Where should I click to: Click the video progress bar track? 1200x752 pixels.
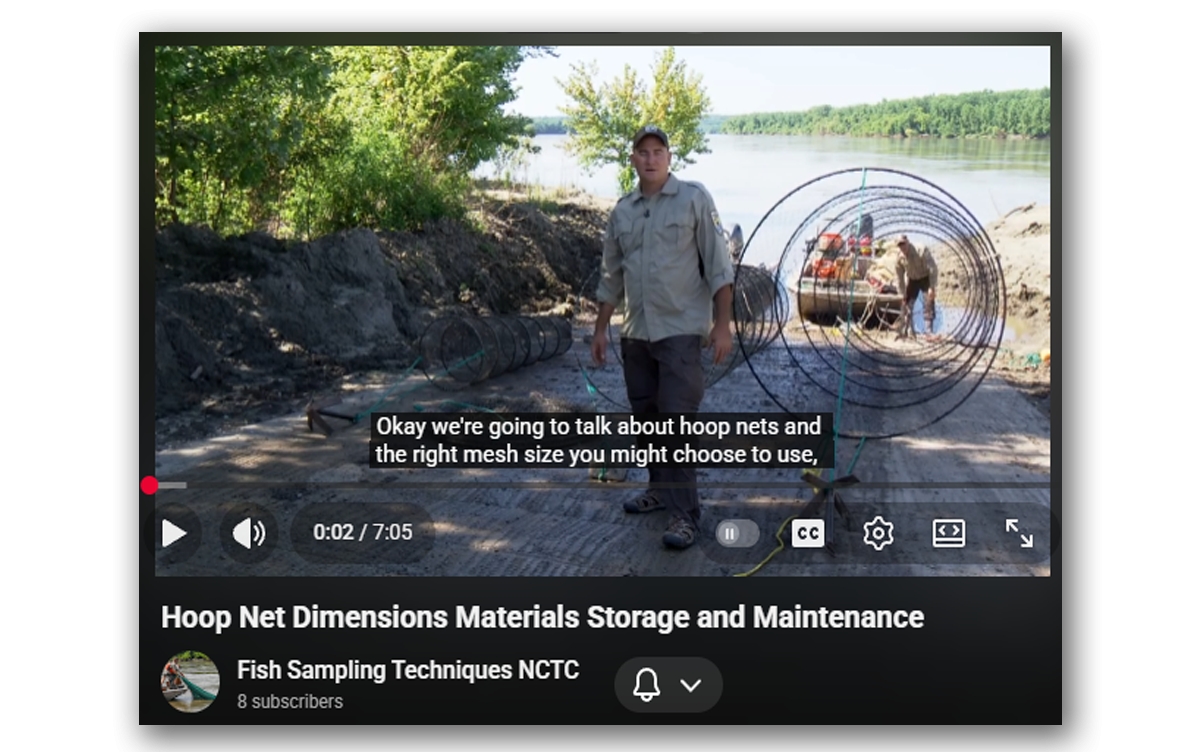(600, 485)
